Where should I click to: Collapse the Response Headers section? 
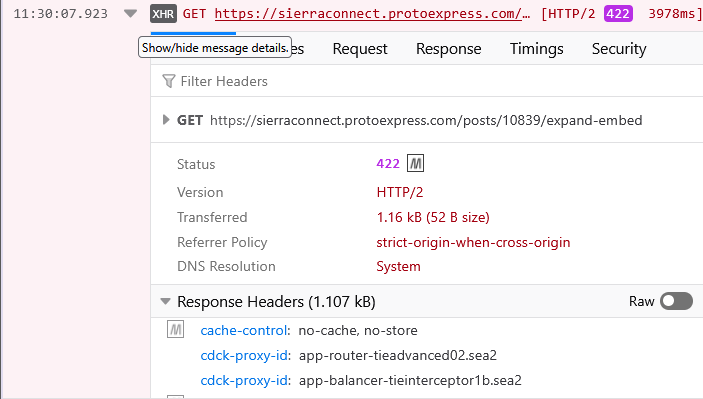[x=165, y=301]
